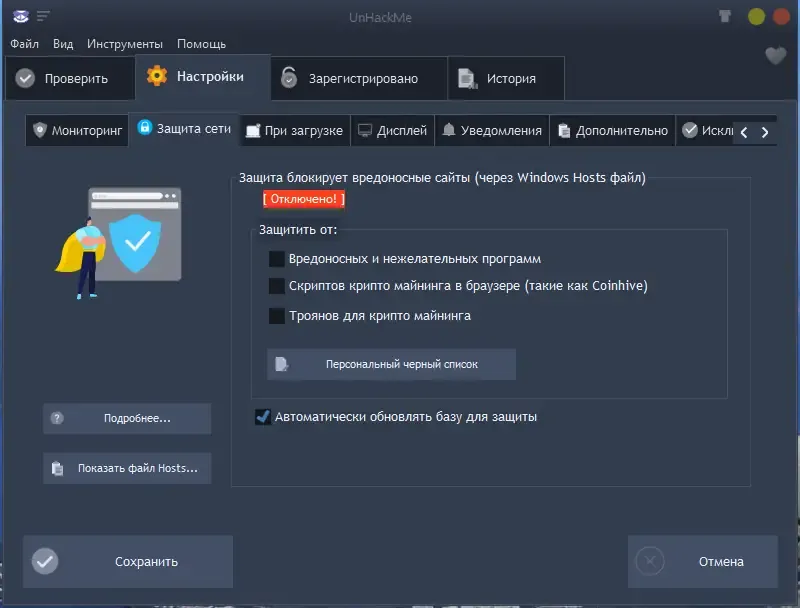The width and height of the screenshot is (800, 608).
Task: Open the Инструменты menu
Action: coord(126,43)
